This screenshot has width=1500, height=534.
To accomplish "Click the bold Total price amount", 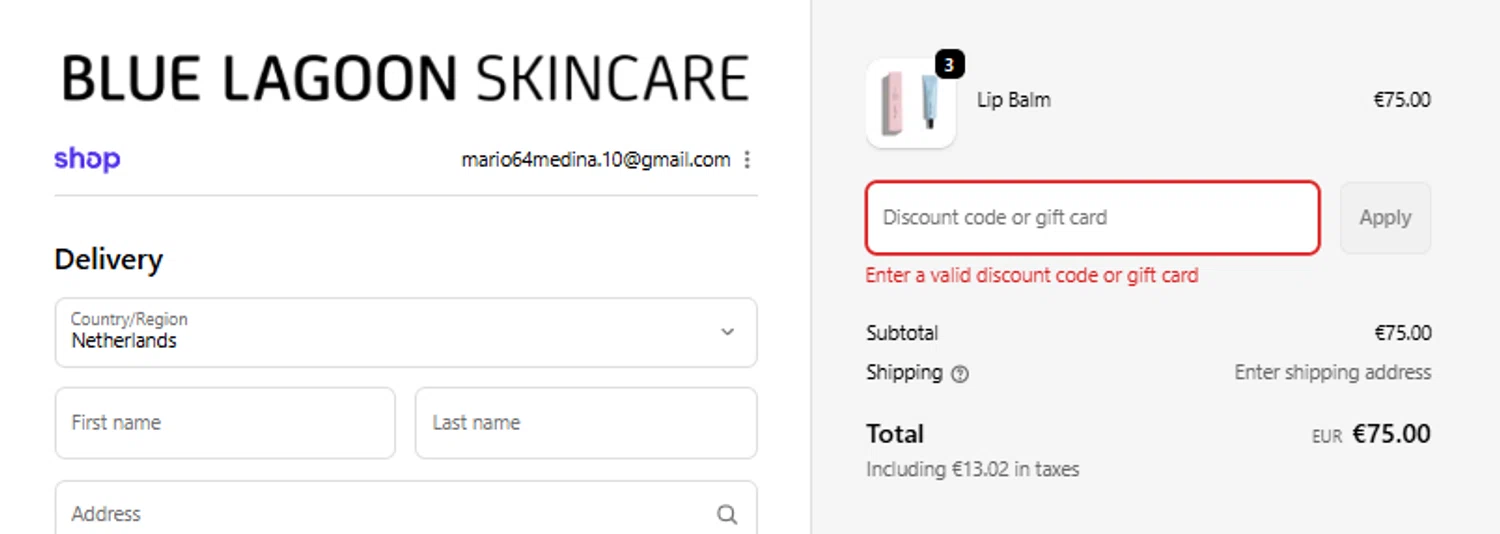I will click(x=1391, y=434).
